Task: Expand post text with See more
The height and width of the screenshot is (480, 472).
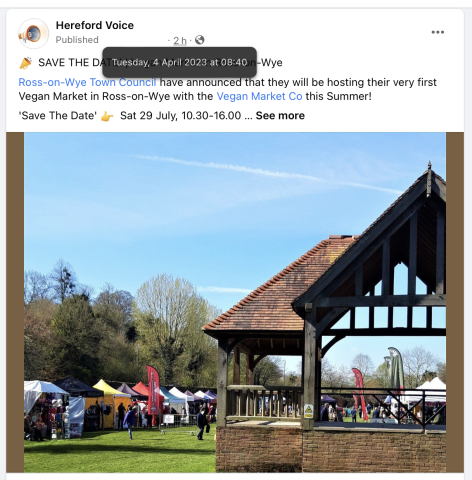Action: [280, 116]
